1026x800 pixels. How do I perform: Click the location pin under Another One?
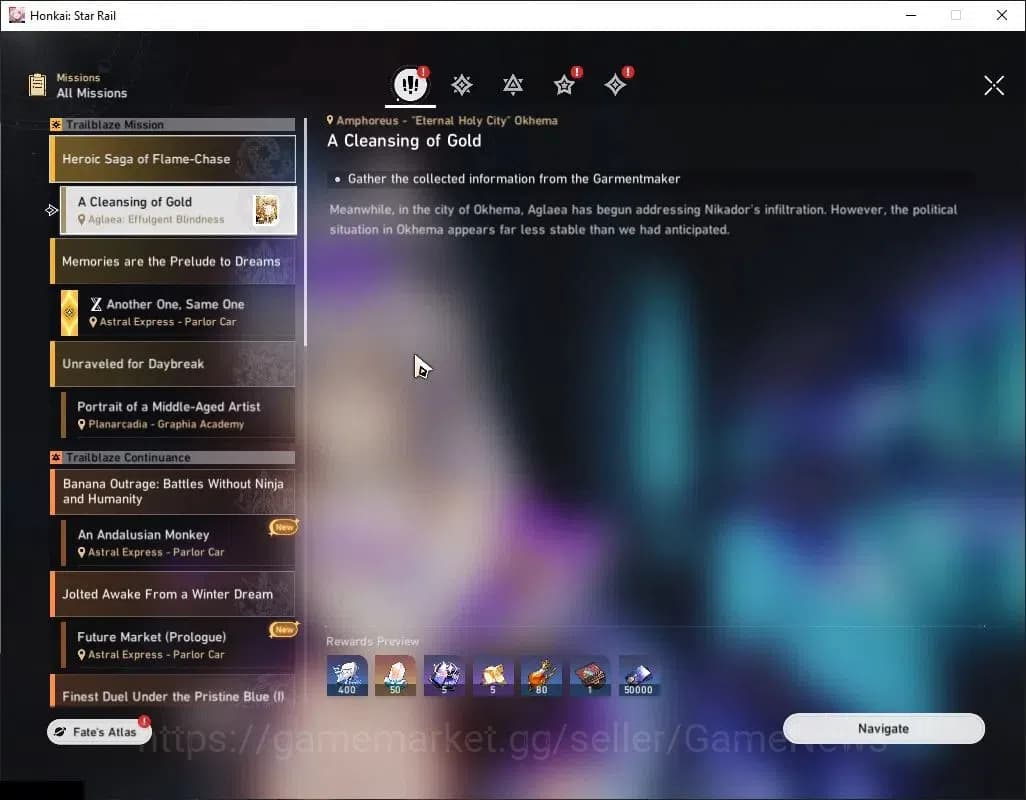click(93, 322)
